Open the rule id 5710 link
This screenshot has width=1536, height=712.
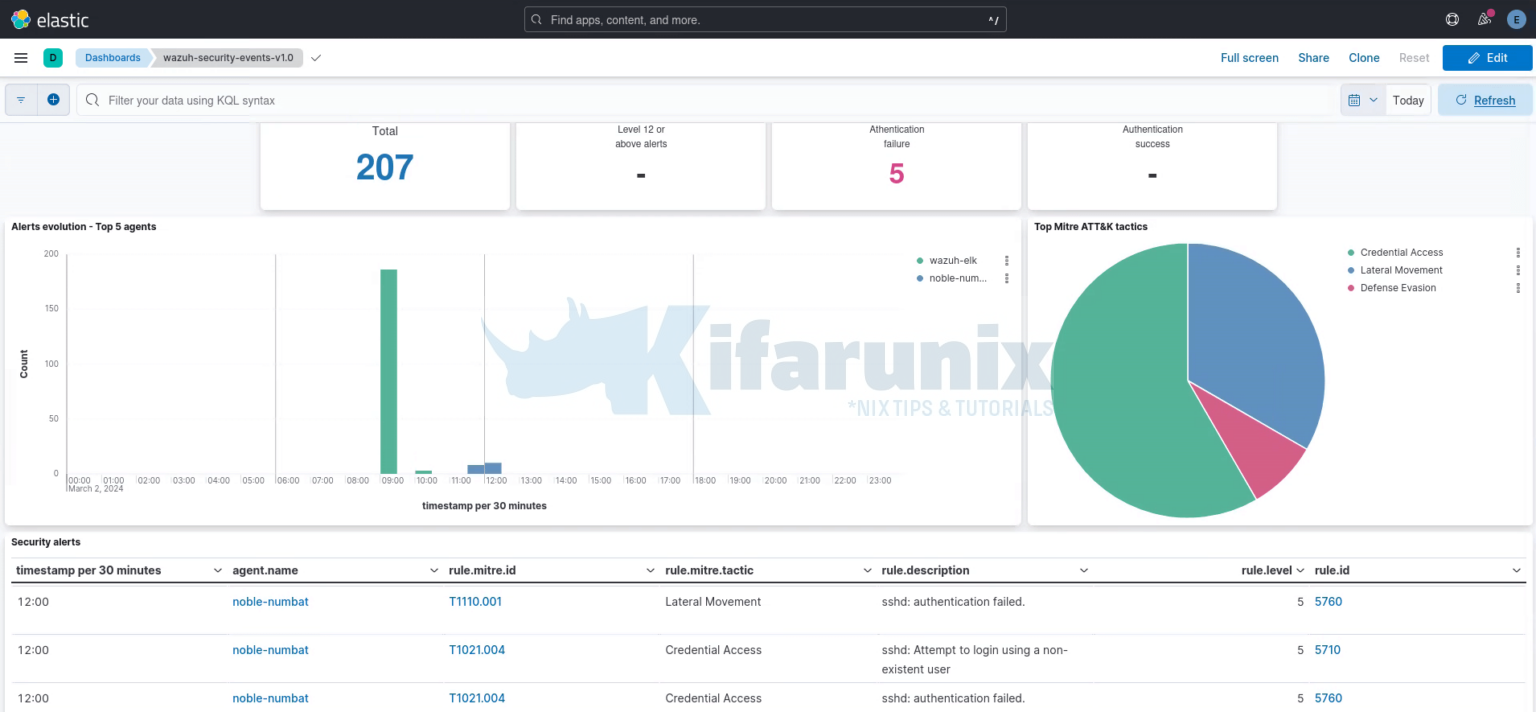tap(1327, 649)
